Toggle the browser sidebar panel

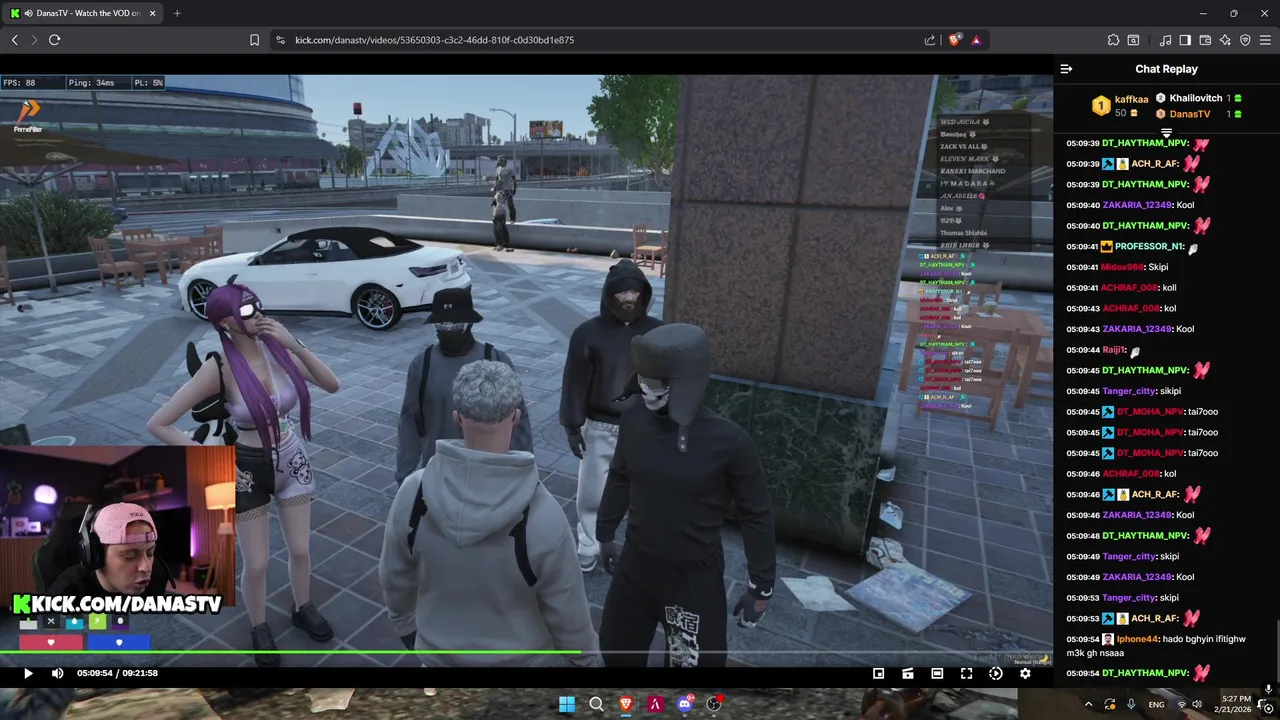(x=1185, y=40)
